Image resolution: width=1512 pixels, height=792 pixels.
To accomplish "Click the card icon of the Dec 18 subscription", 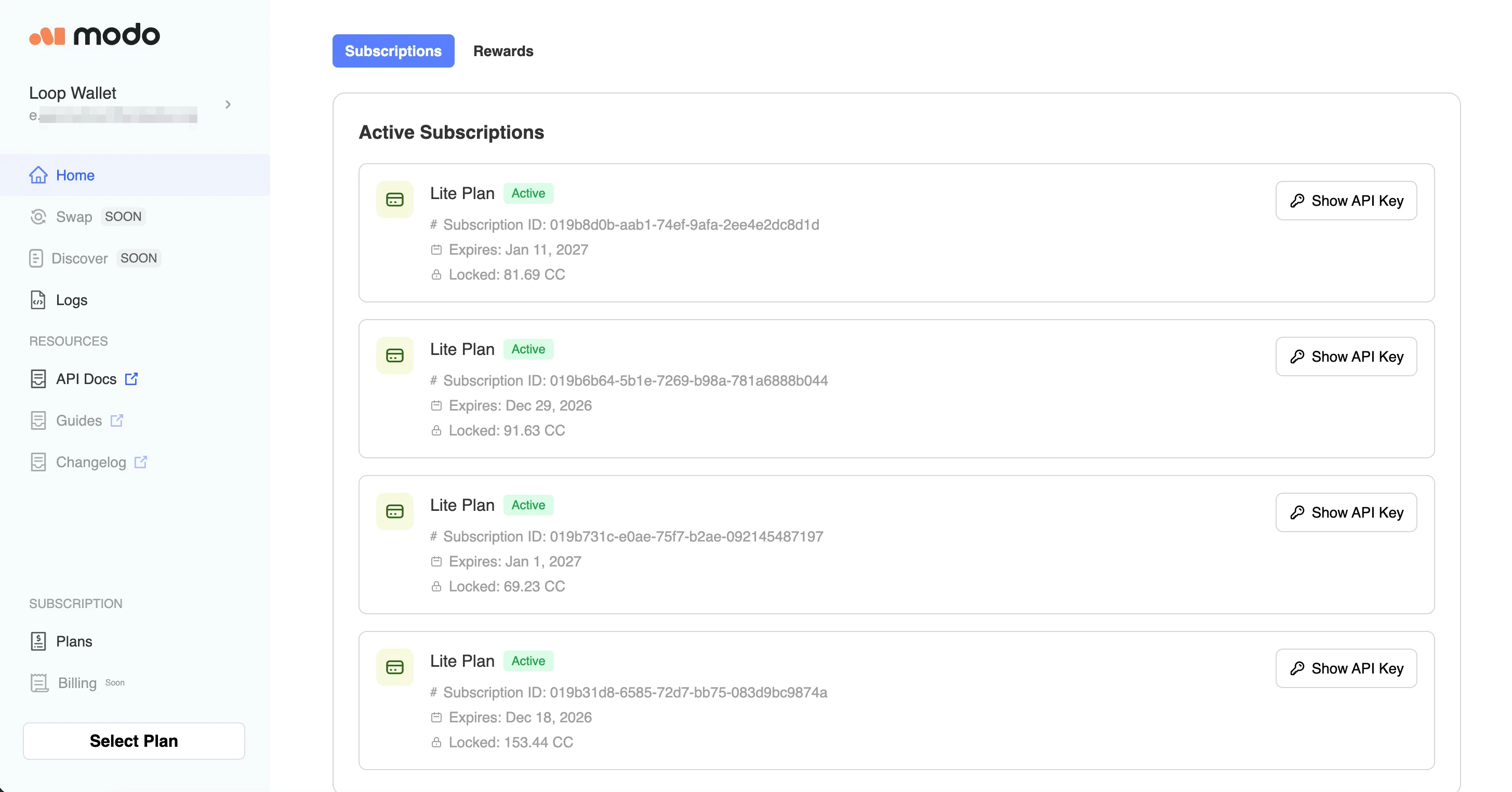I will (x=394, y=667).
